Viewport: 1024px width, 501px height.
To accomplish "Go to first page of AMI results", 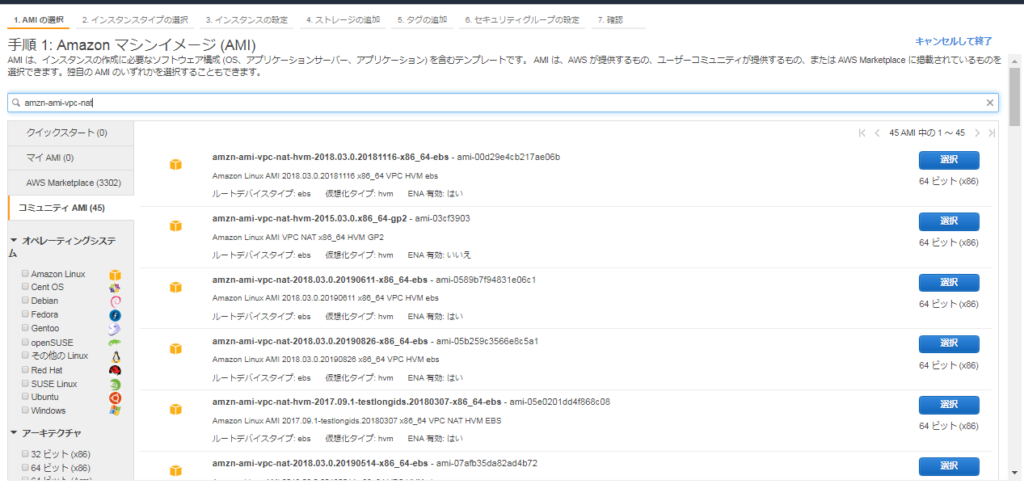I will pos(862,133).
